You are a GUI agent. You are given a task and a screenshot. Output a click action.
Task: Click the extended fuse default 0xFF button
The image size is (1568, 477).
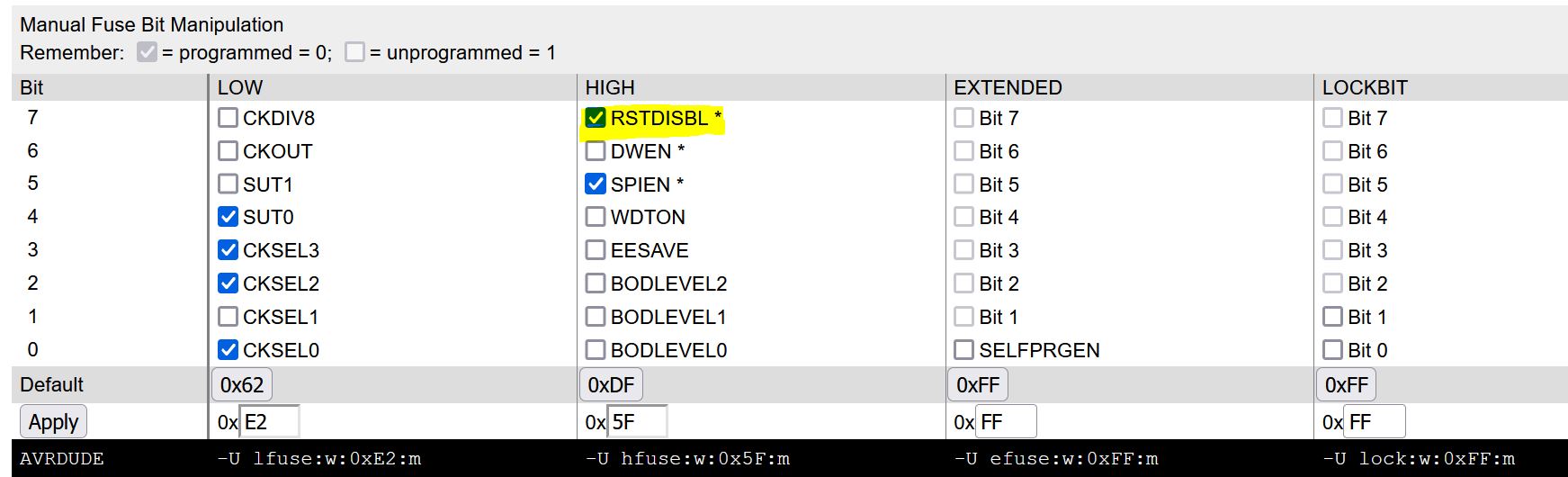coord(978,385)
